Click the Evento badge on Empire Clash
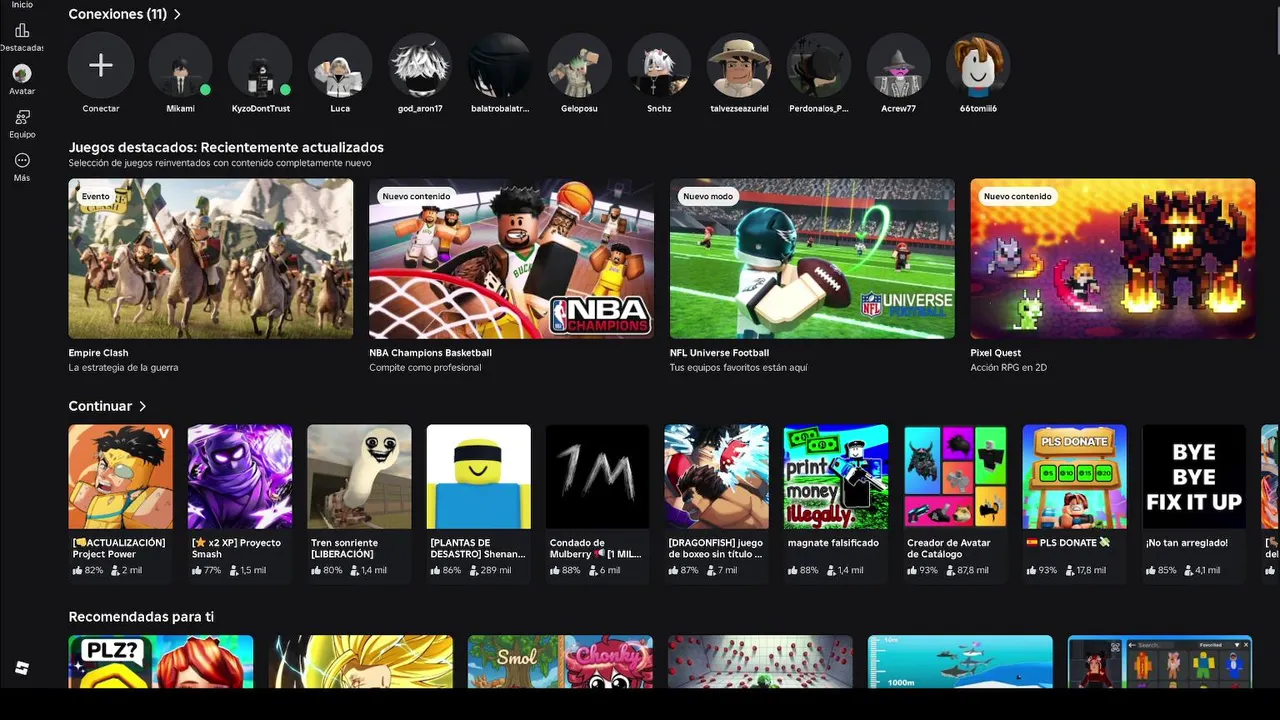Screen dimensions: 1280x720 click(x=96, y=197)
